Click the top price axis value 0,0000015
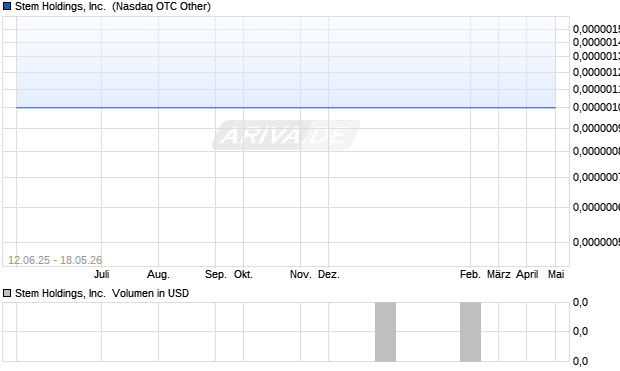Viewport: 620px width, 371px height. click(x=596, y=29)
